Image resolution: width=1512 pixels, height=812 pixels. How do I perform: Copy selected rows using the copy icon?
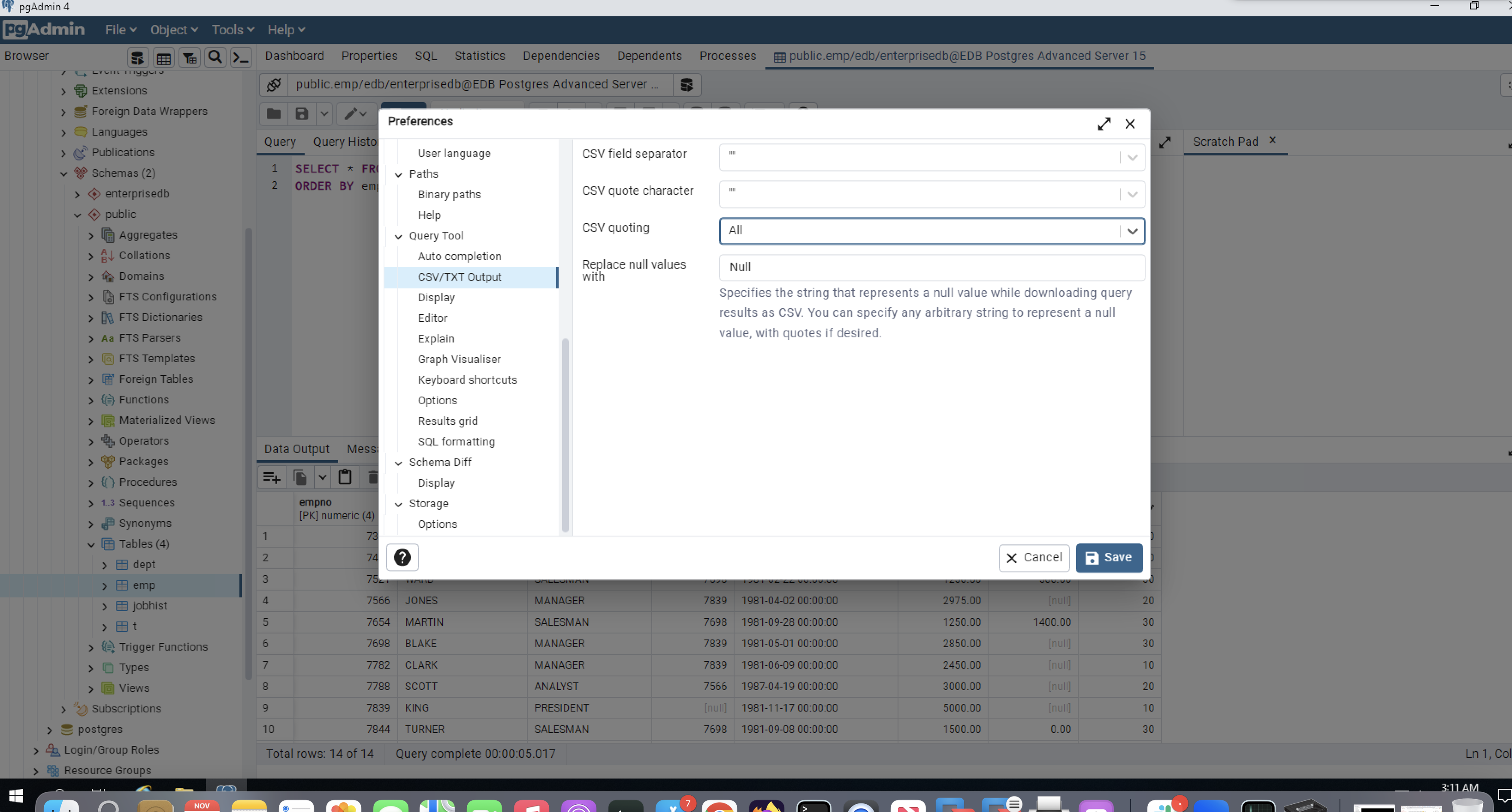[x=300, y=477]
